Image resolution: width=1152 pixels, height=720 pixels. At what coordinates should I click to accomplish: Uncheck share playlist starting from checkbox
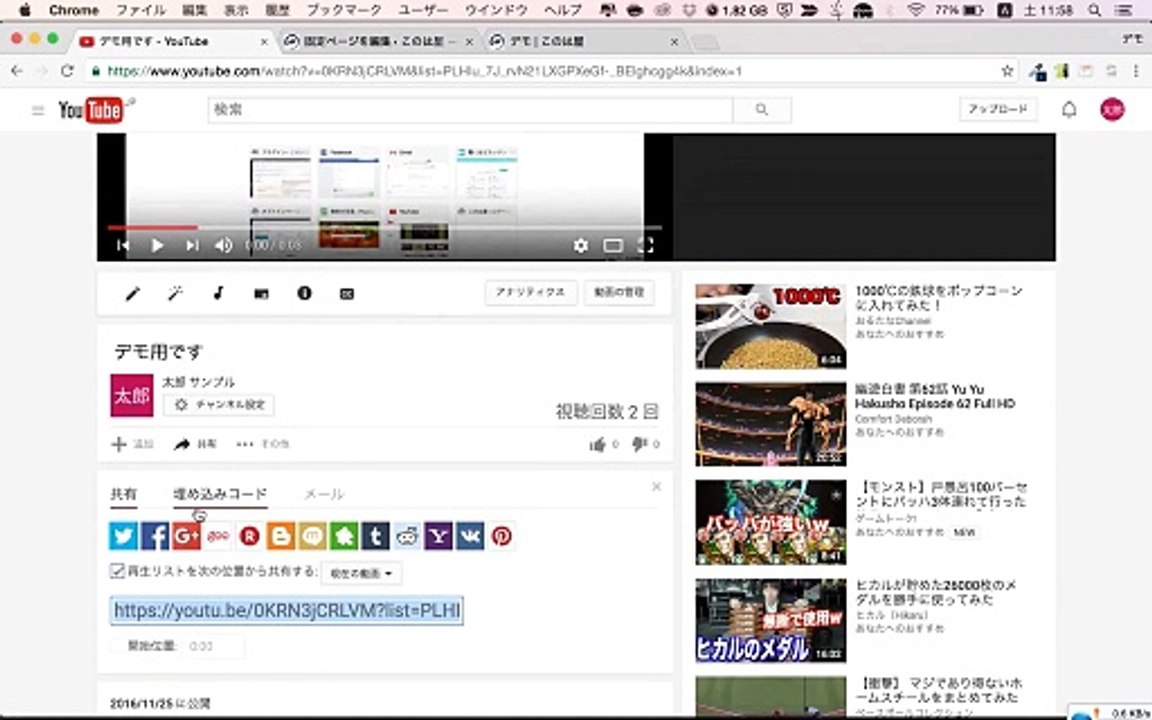[x=117, y=571]
